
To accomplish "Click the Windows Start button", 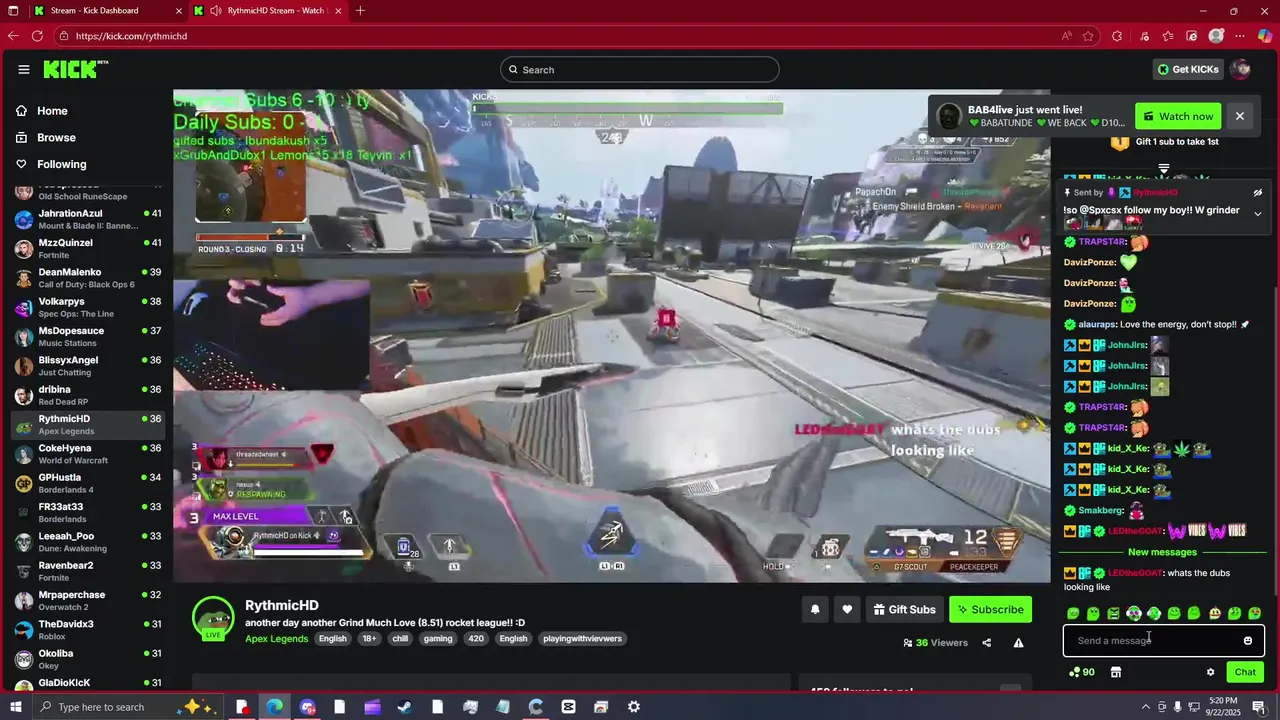I will [x=14, y=707].
